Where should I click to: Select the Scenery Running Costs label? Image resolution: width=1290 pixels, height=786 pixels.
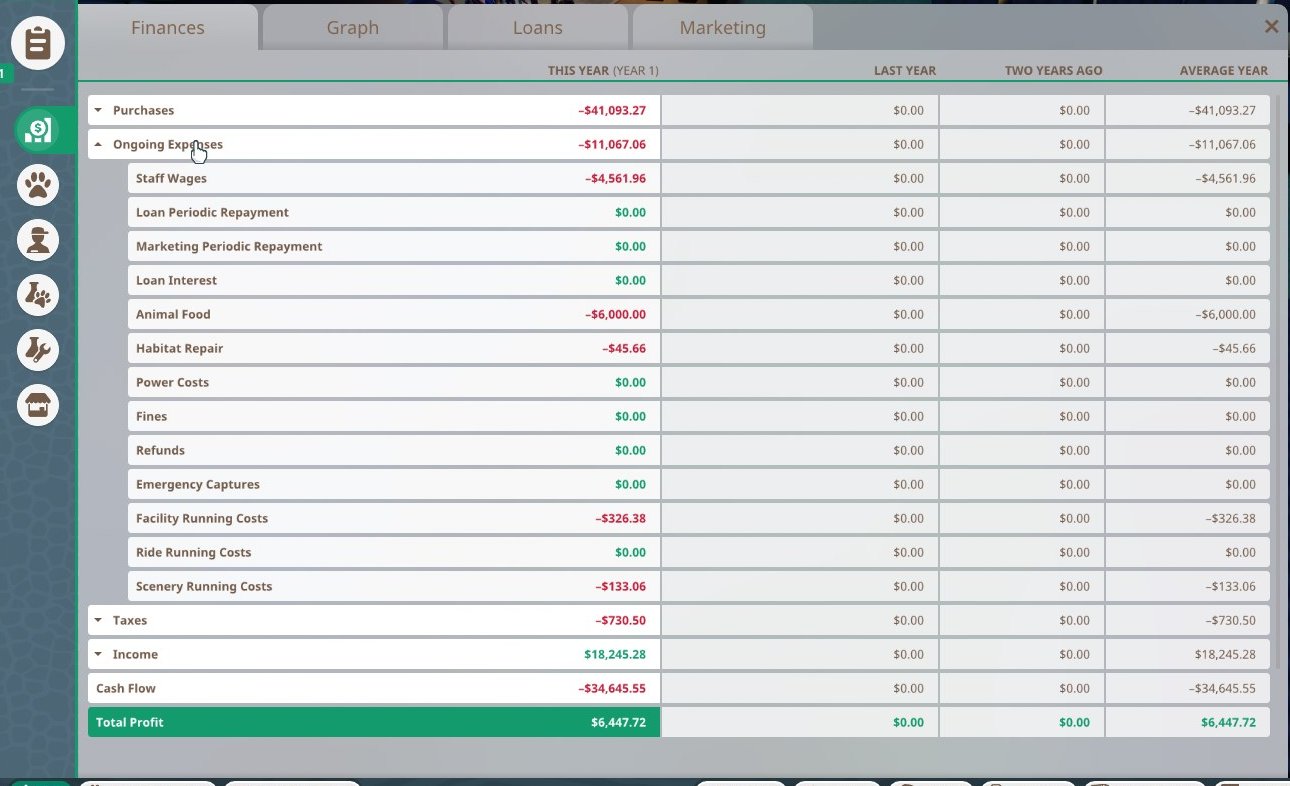pos(204,586)
